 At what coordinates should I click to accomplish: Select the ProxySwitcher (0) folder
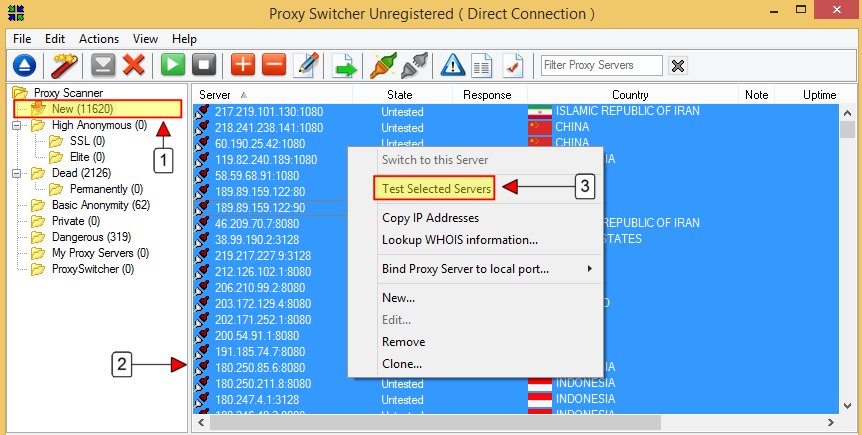click(x=93, y=269)
